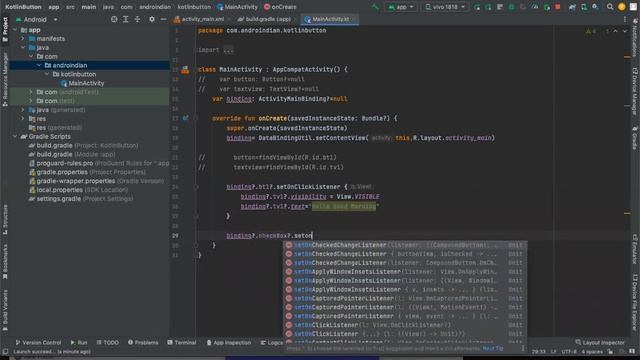Click the Debug app bug icon
The width and height of the screenshot is (640, 360).
pyautogui.click(x=511, y=7)
